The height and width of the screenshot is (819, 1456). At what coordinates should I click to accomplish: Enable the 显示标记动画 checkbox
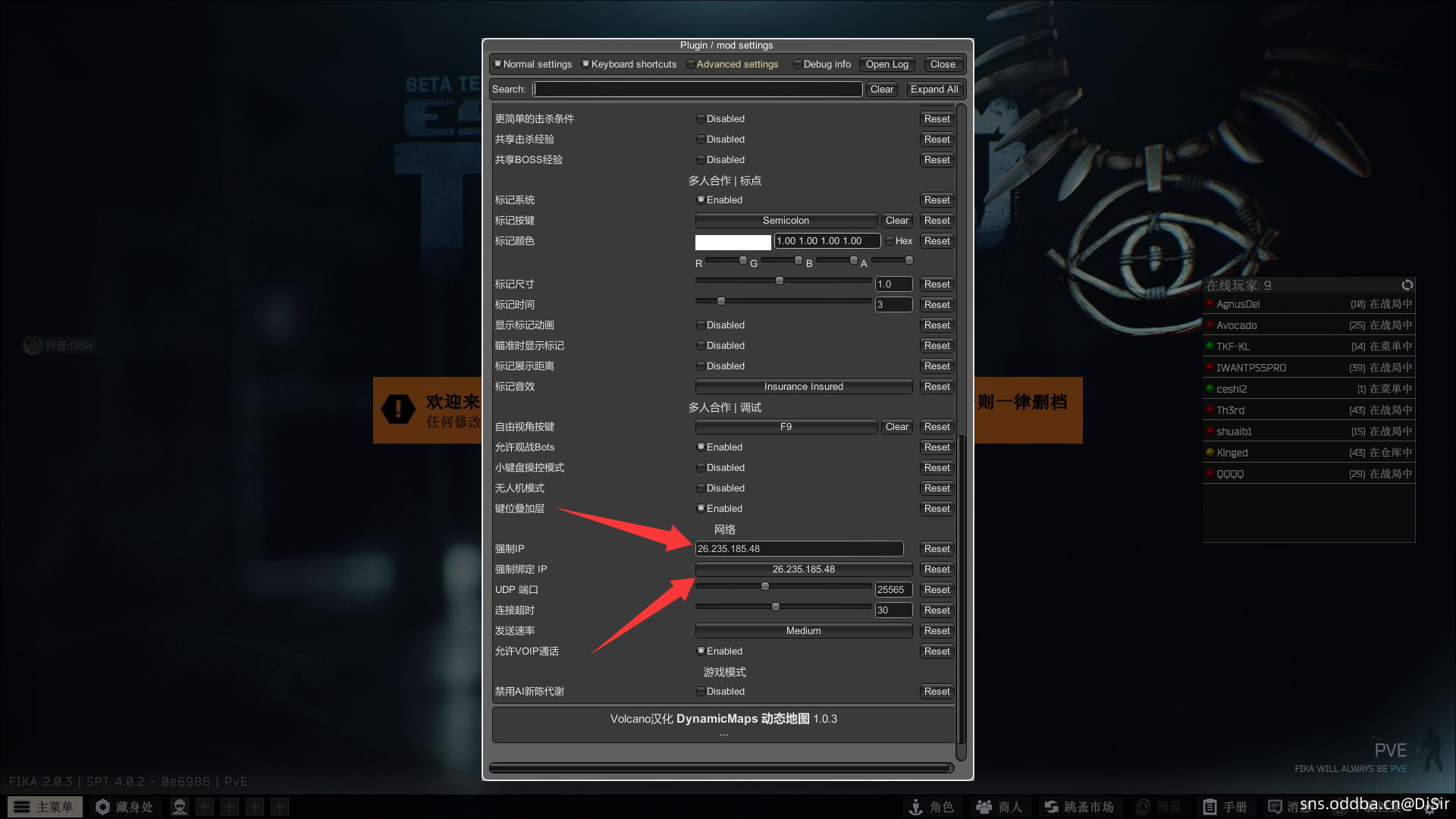tap(701, 325)
